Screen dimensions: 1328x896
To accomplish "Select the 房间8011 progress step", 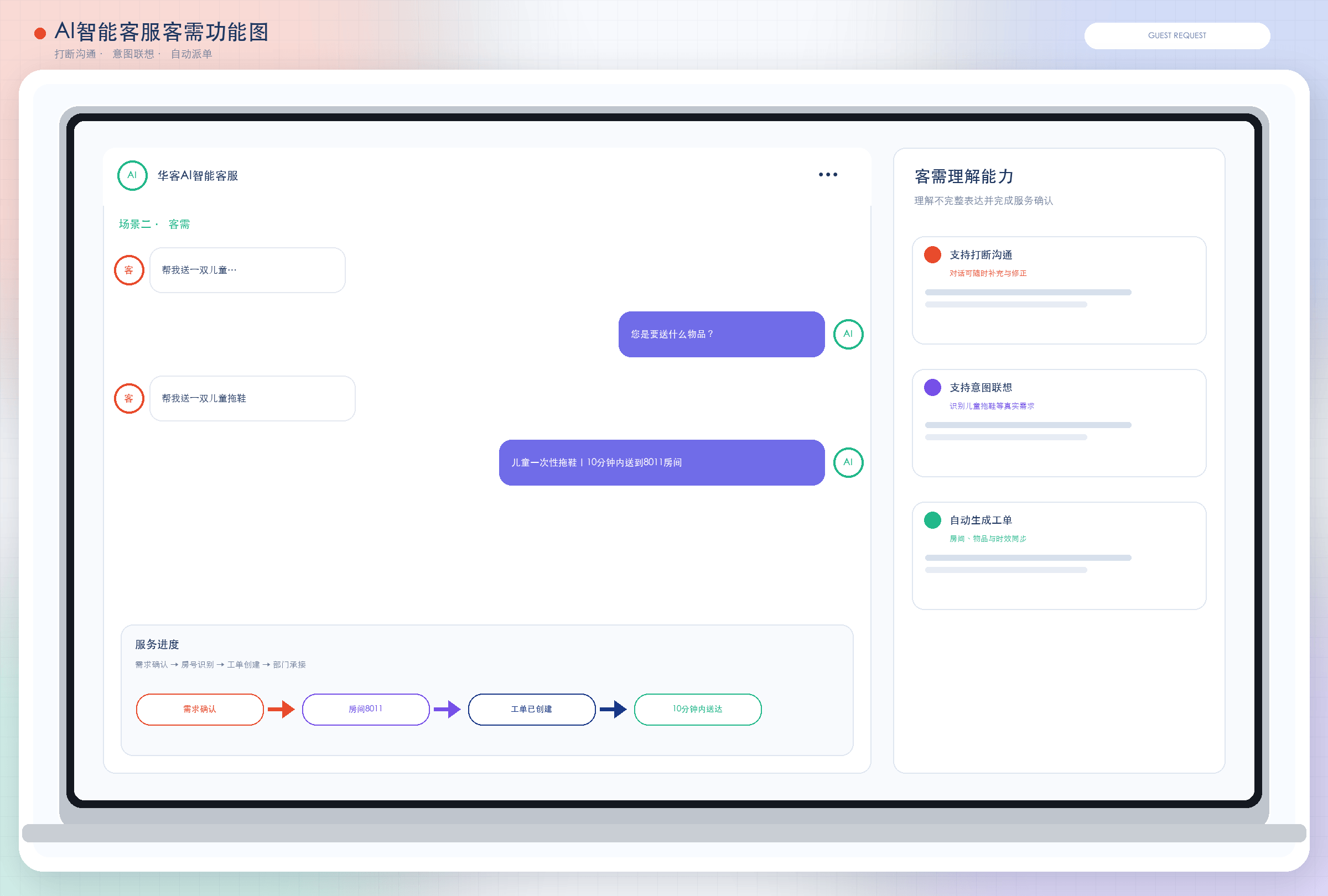I will click(x=366, y=709).
